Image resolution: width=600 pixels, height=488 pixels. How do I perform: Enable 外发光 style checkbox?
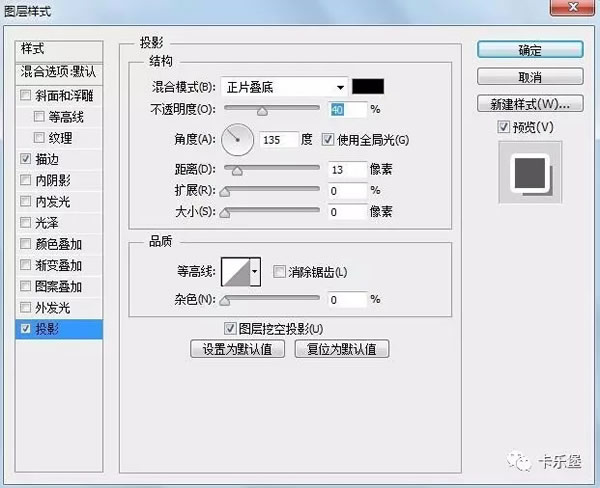pyautogui.click(x=26, y=307)
